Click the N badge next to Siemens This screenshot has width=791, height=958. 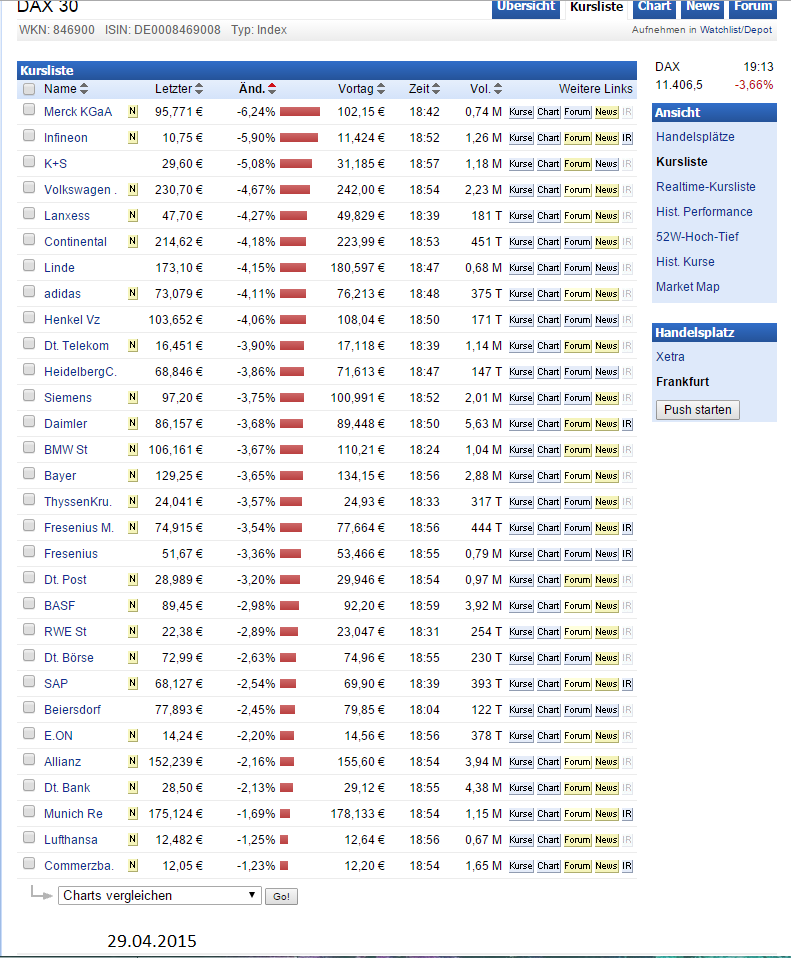(133, 397)
